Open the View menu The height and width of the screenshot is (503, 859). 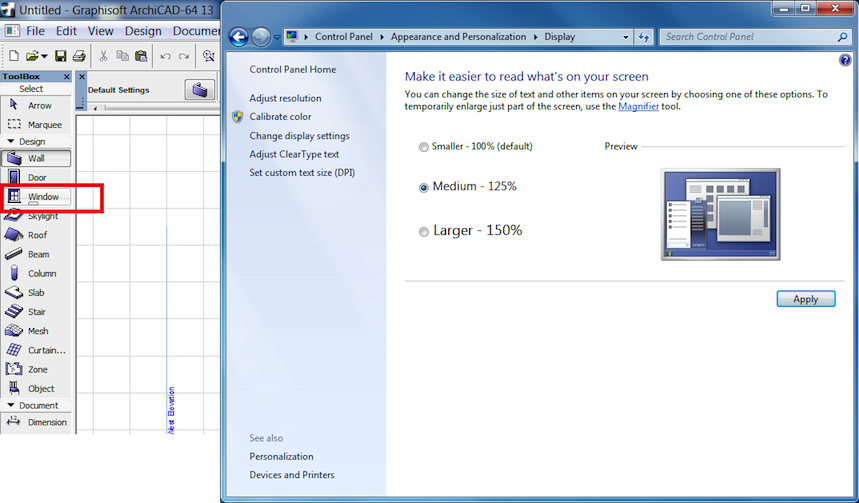pyautogui.click(x=101, y=31)
